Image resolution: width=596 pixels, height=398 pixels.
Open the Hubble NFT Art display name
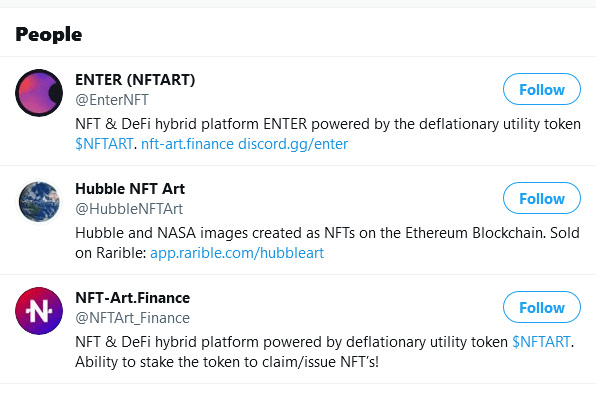tap(130, 189)
